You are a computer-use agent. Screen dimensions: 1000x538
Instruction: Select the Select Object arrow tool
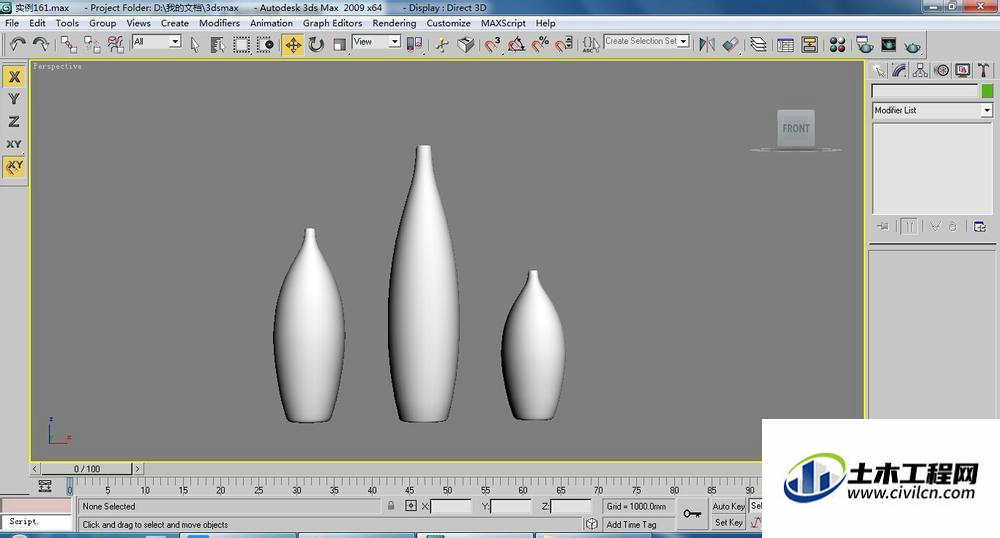[x=195, y=45]
